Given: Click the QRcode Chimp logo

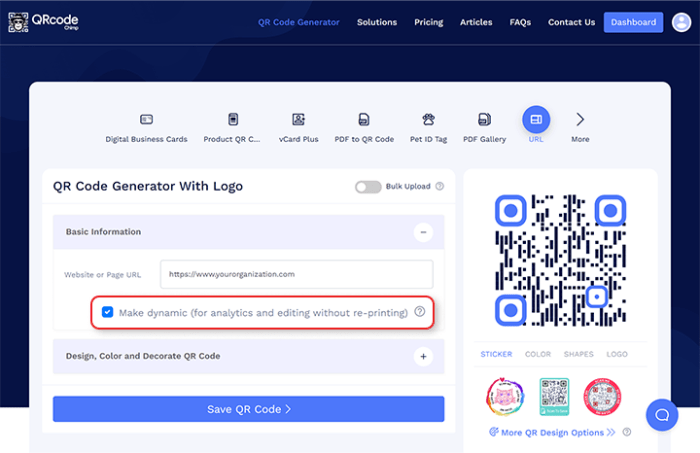Looking at the screenshot, I should [x=43, y=22].
